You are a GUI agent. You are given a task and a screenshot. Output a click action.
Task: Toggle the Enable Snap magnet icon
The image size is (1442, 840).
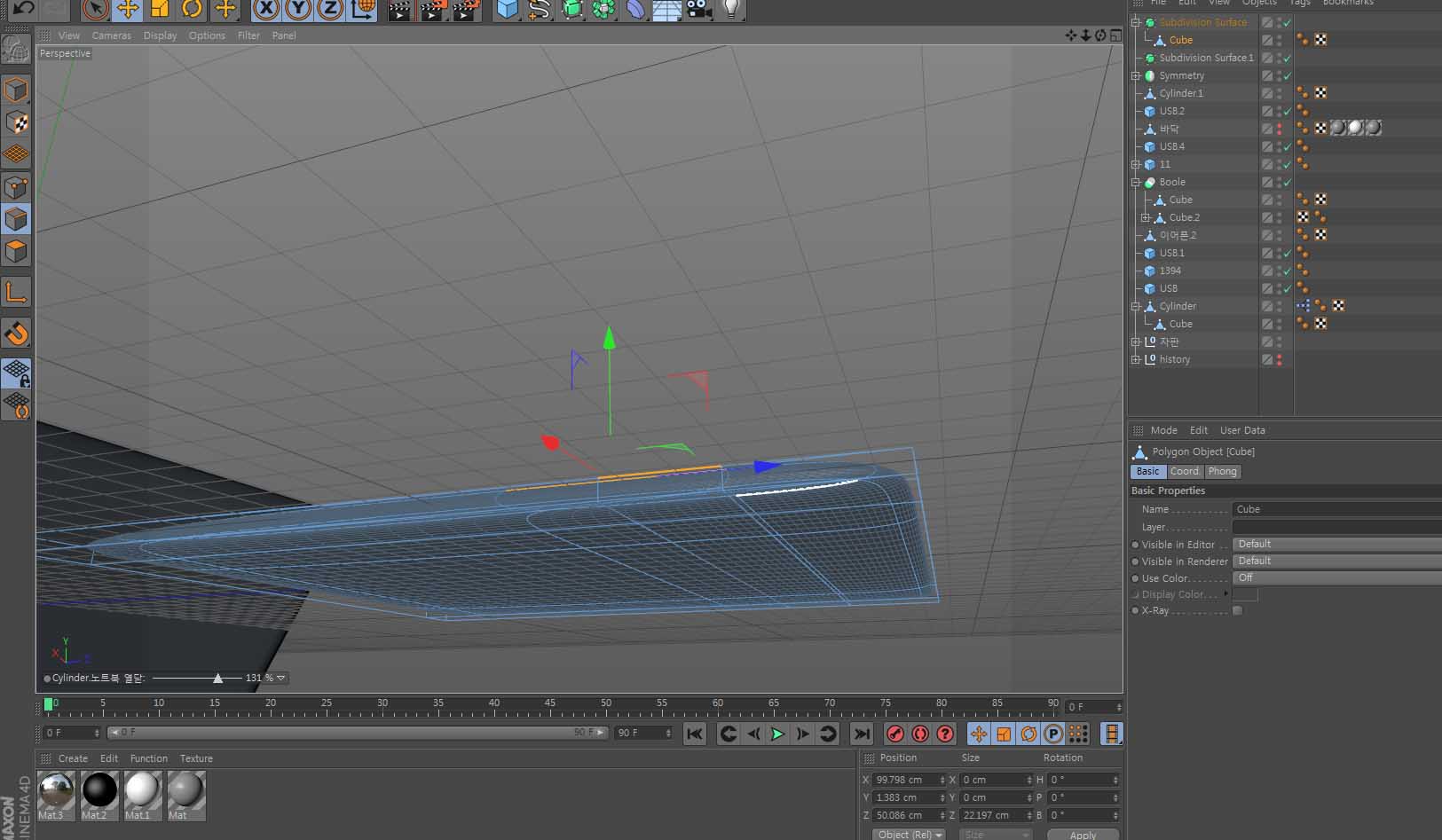(x=16, y=334)
